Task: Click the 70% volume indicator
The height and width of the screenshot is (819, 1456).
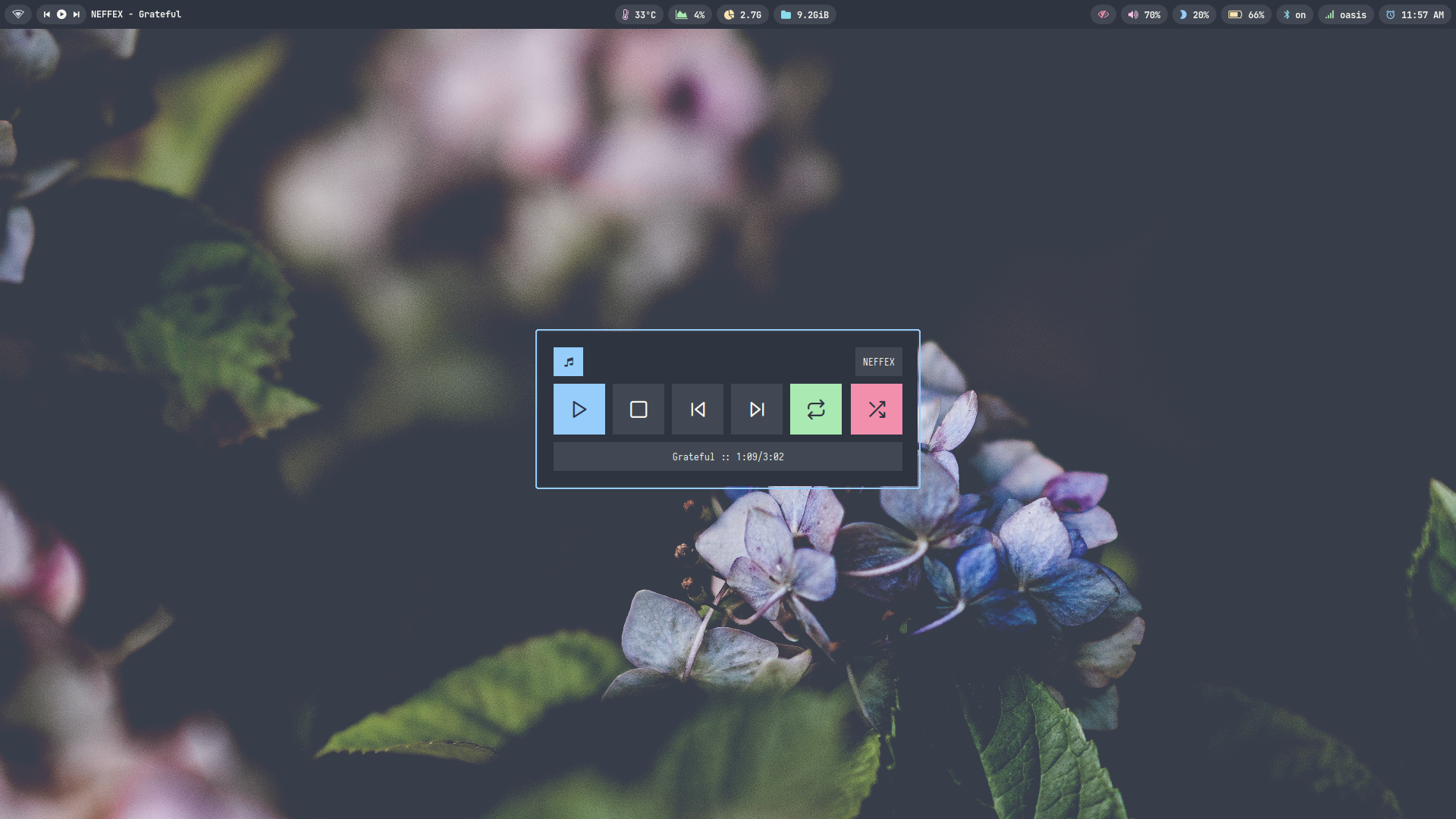Action: point(1144,14)
